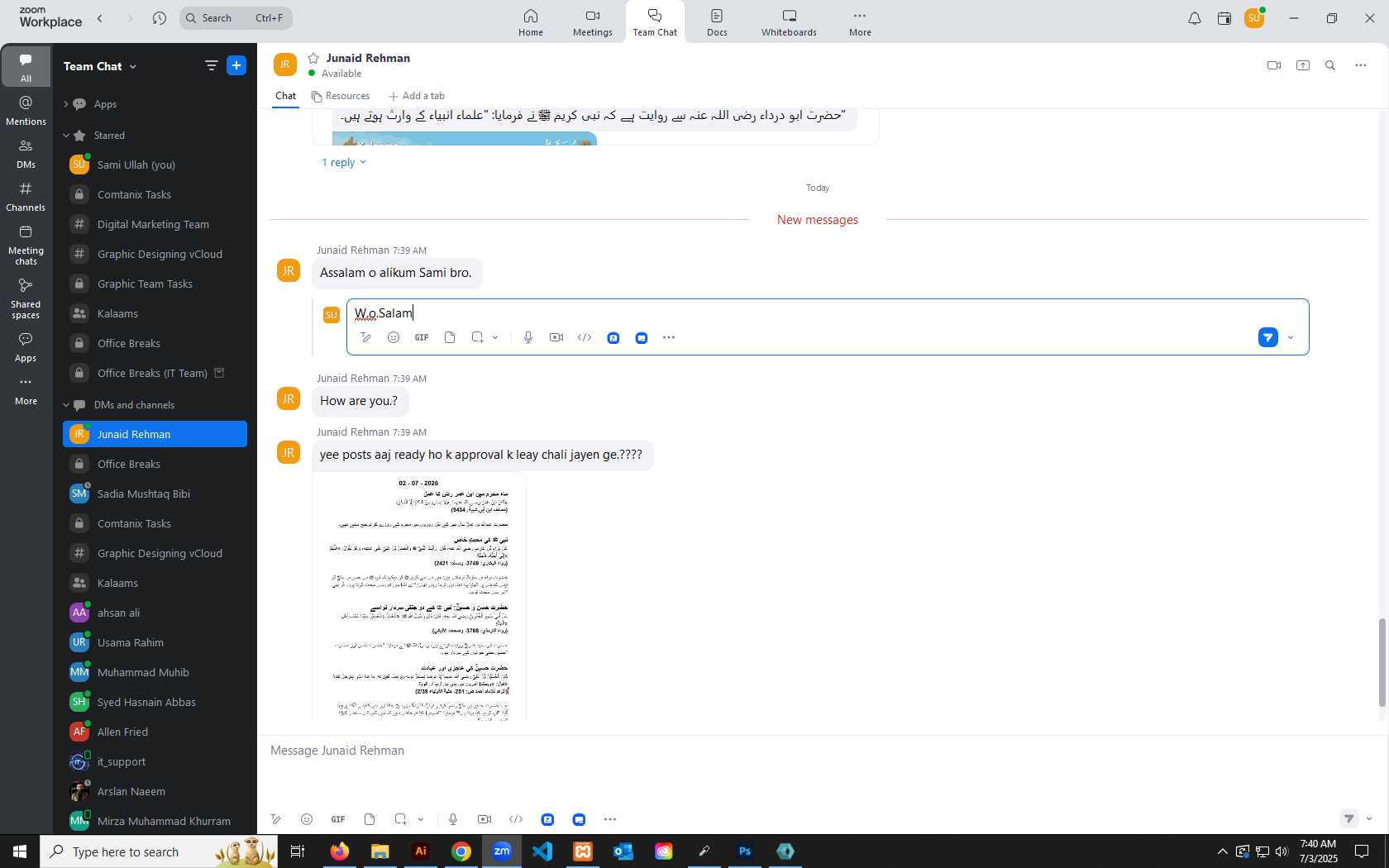Go back with the back arrow
Screen dimensions: 1389x868
pyautogui.click(x=100, y=18)
